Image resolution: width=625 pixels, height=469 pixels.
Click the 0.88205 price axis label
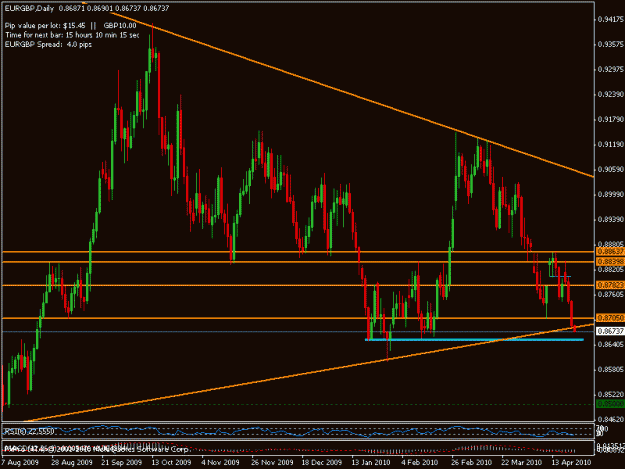coord(611,270)
